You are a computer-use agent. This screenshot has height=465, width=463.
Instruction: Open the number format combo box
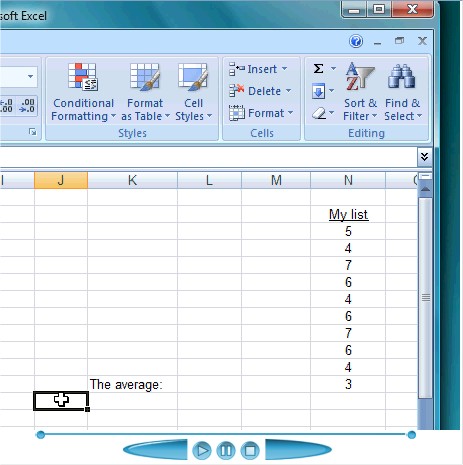tap(18, 77)
